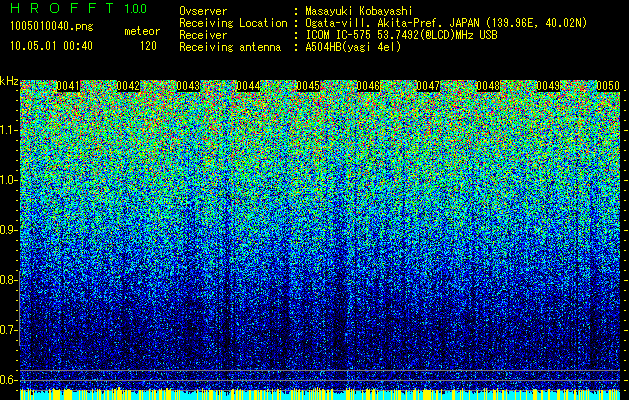Click the Ogata-vill. Akita-Pref. JAPAN location text
Image resolution: width=629 pixels, height=400 pixels.
coord(446,23)
